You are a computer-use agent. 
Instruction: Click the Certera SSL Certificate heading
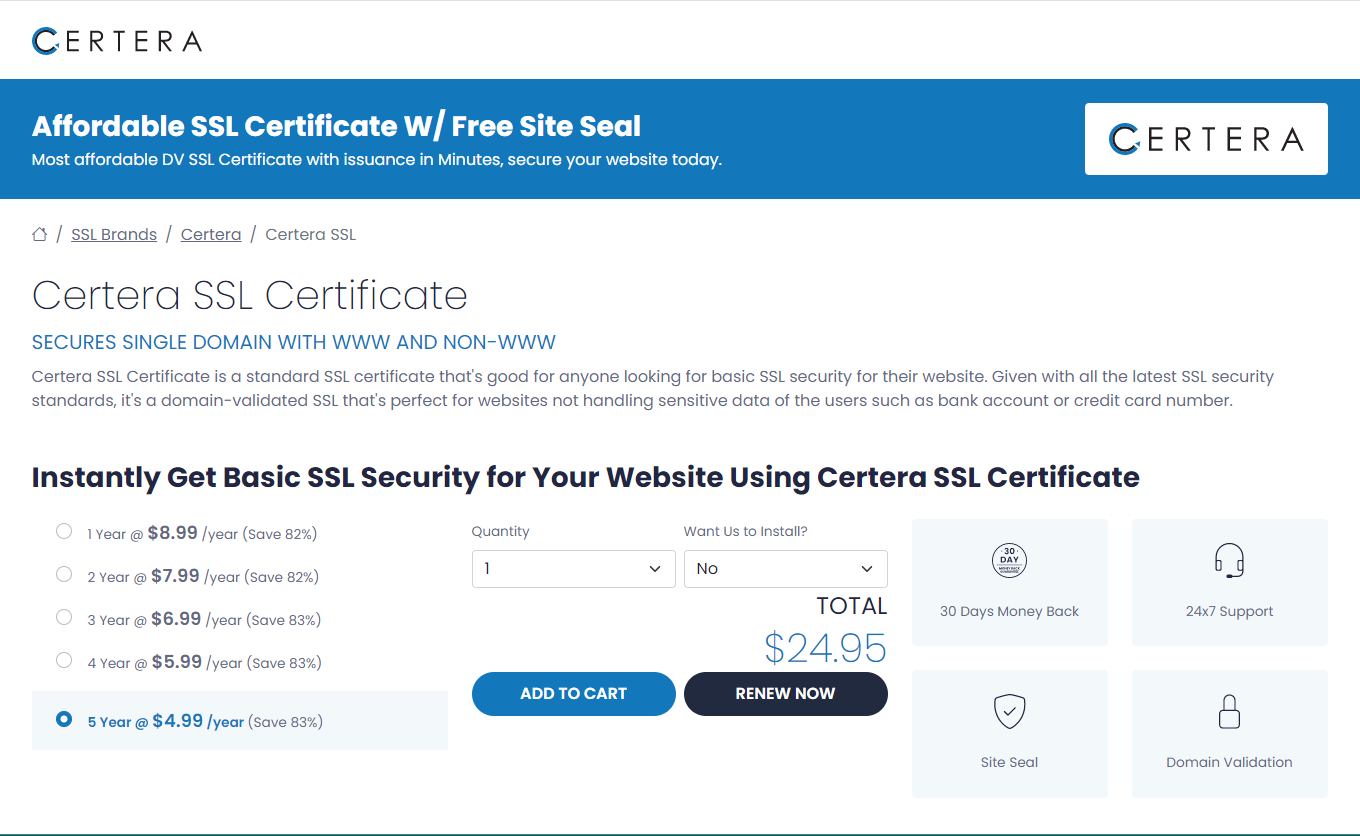tap(250, 296)
